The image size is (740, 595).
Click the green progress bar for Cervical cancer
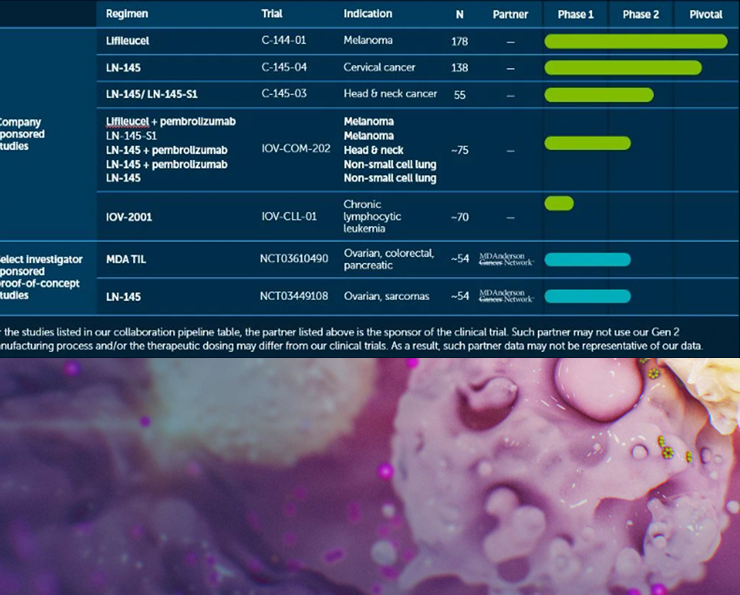(623, 67)
